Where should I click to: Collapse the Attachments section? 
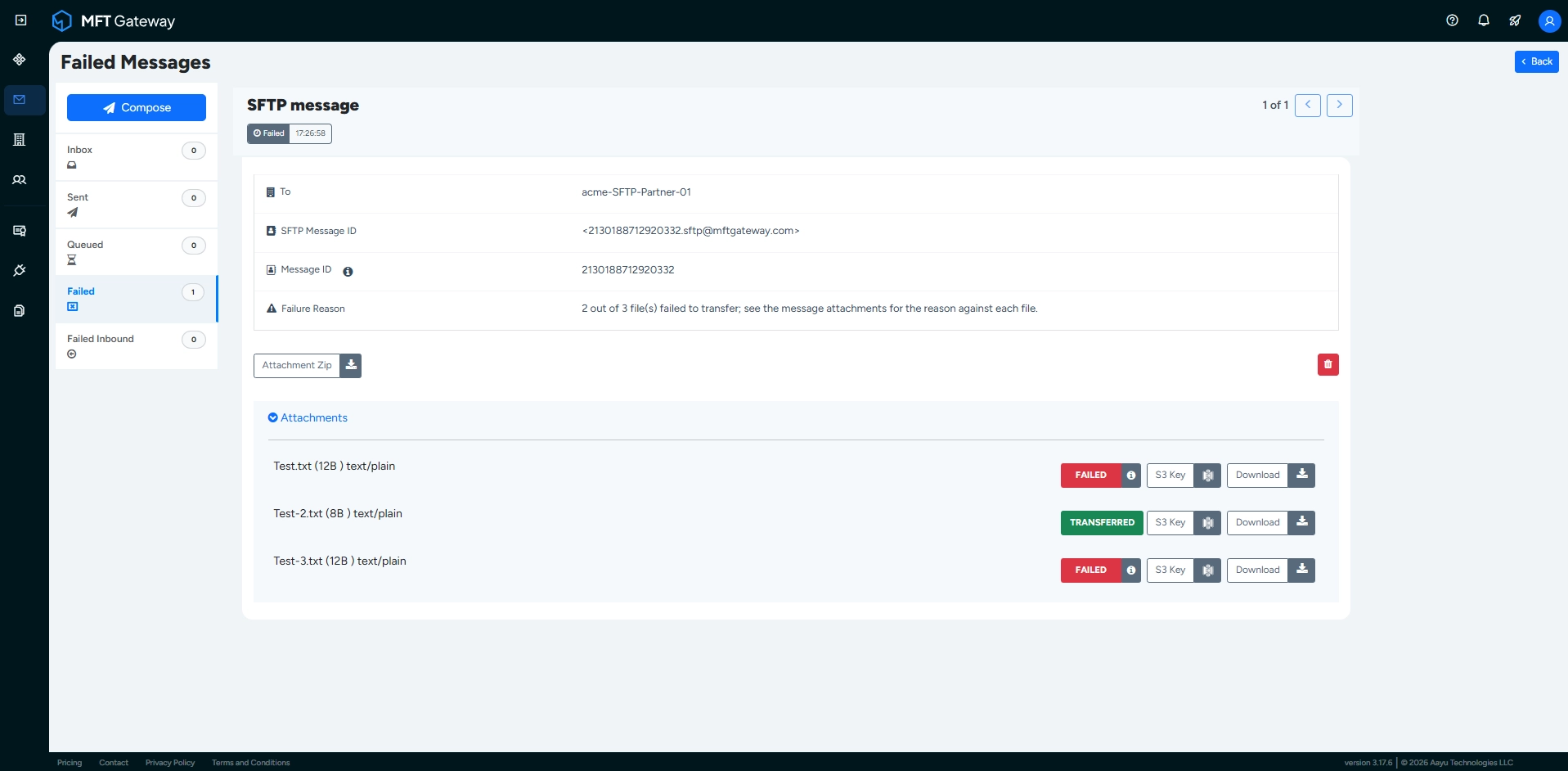pyautogui.click(x=308, y=418)
